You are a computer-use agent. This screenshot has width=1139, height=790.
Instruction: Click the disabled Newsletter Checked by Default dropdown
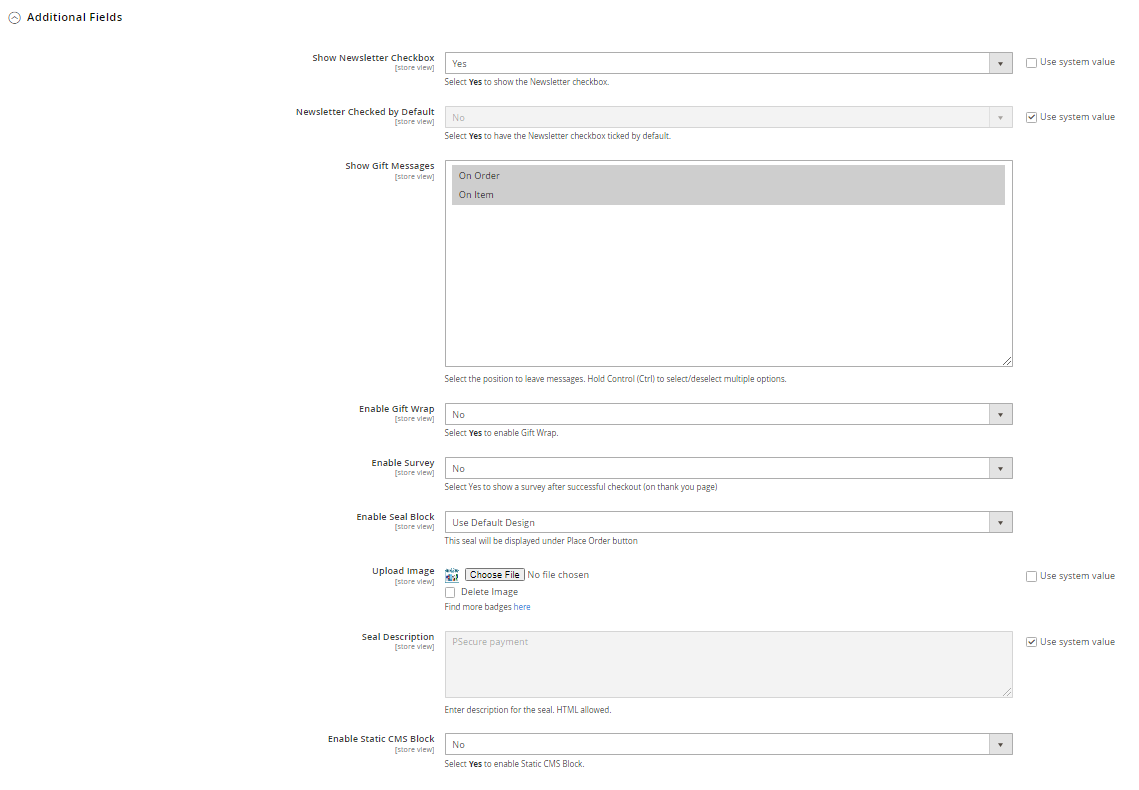pos(728,117)
